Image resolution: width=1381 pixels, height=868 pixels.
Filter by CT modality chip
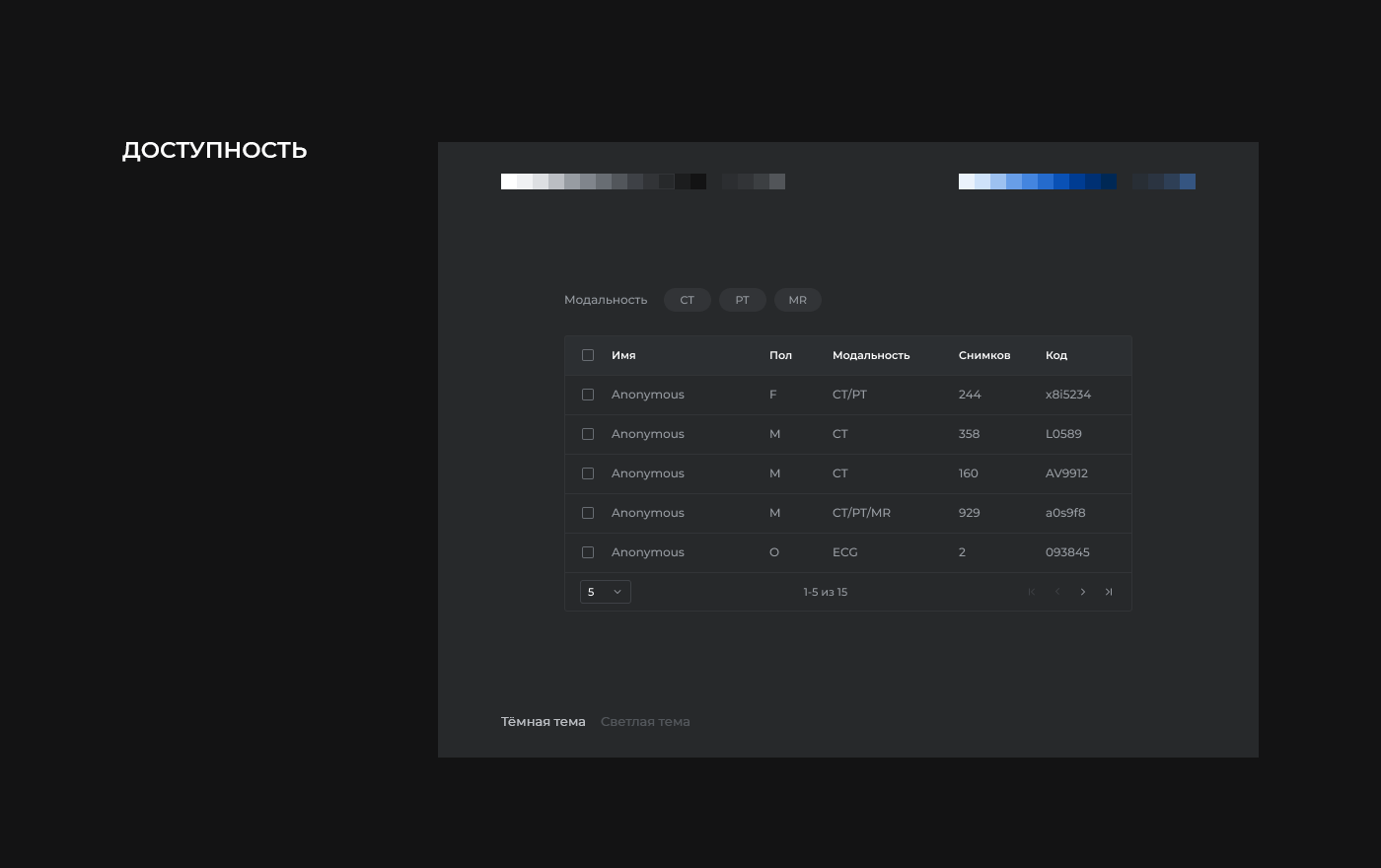[687, 300]
